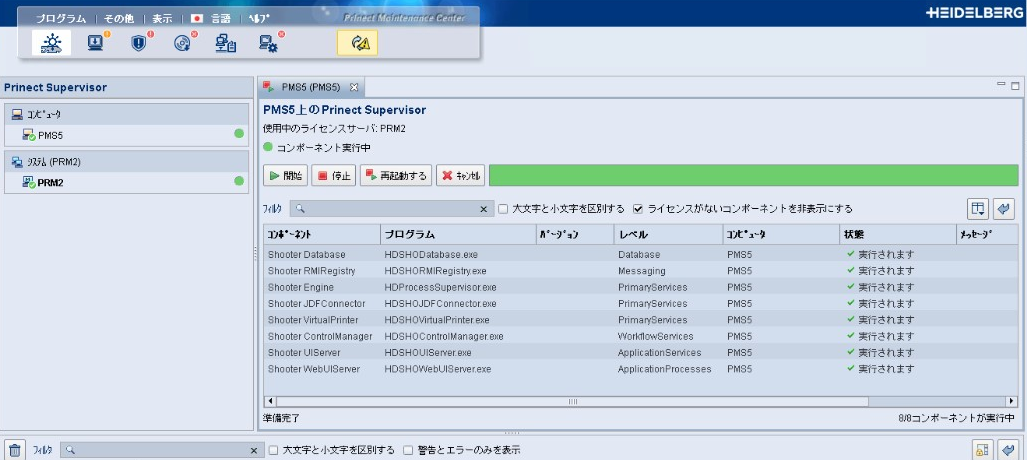Screen dimensions: 1027x460
Task: Select the Shooter VirtualPrinter row
Action: tap(641, 320)
